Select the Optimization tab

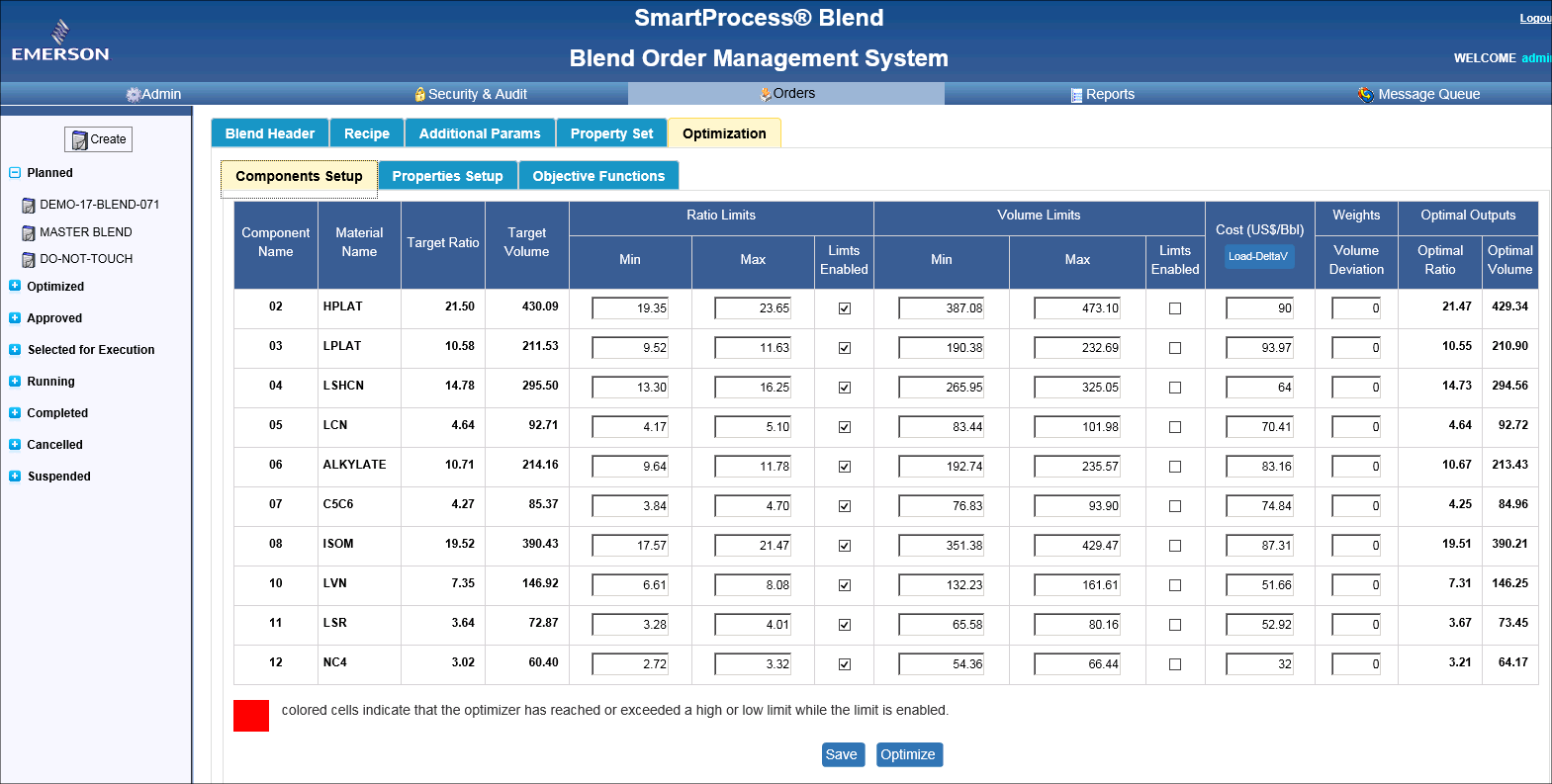coord(724,133)
